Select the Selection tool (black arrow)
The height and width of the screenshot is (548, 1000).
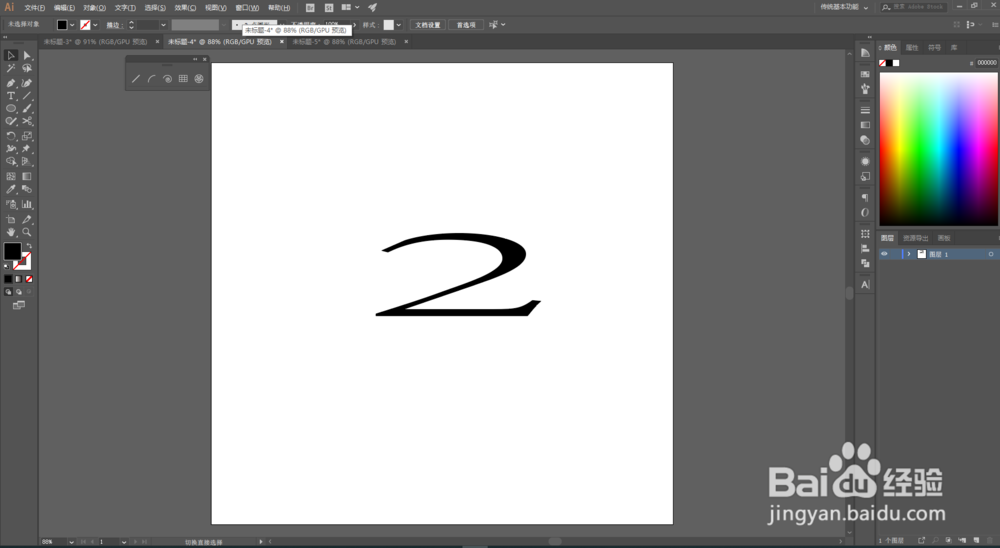point(11,56)
